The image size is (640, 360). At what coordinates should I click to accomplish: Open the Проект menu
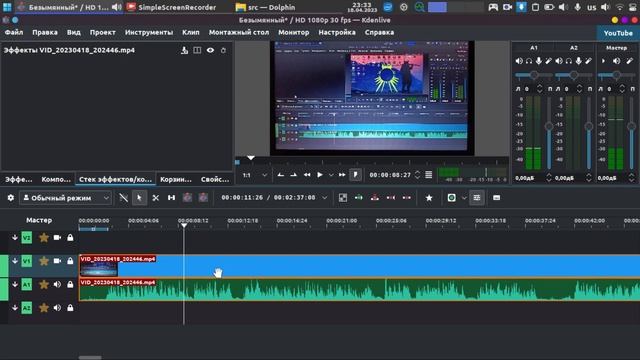(102, 32)
